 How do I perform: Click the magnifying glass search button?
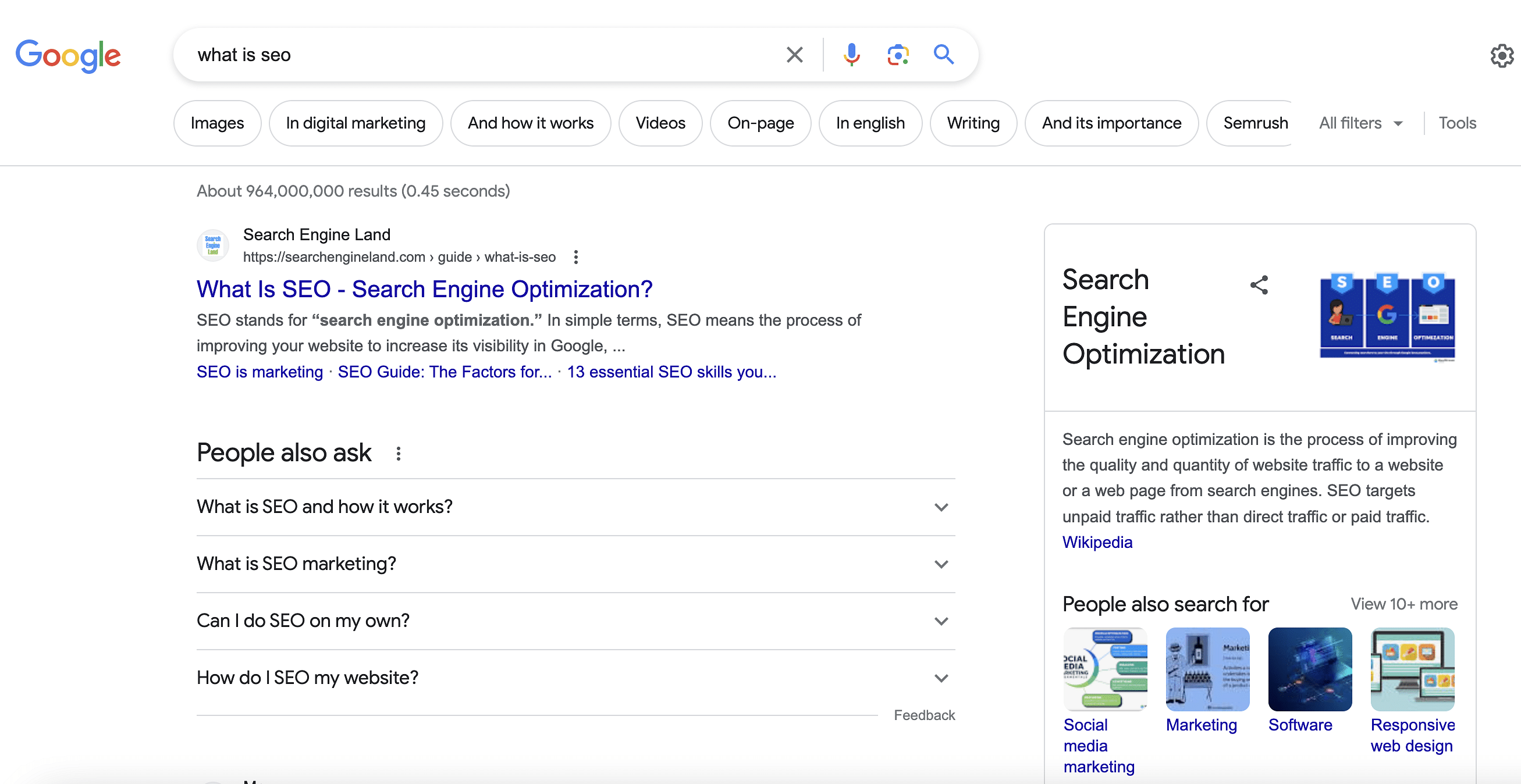point(944,55)
